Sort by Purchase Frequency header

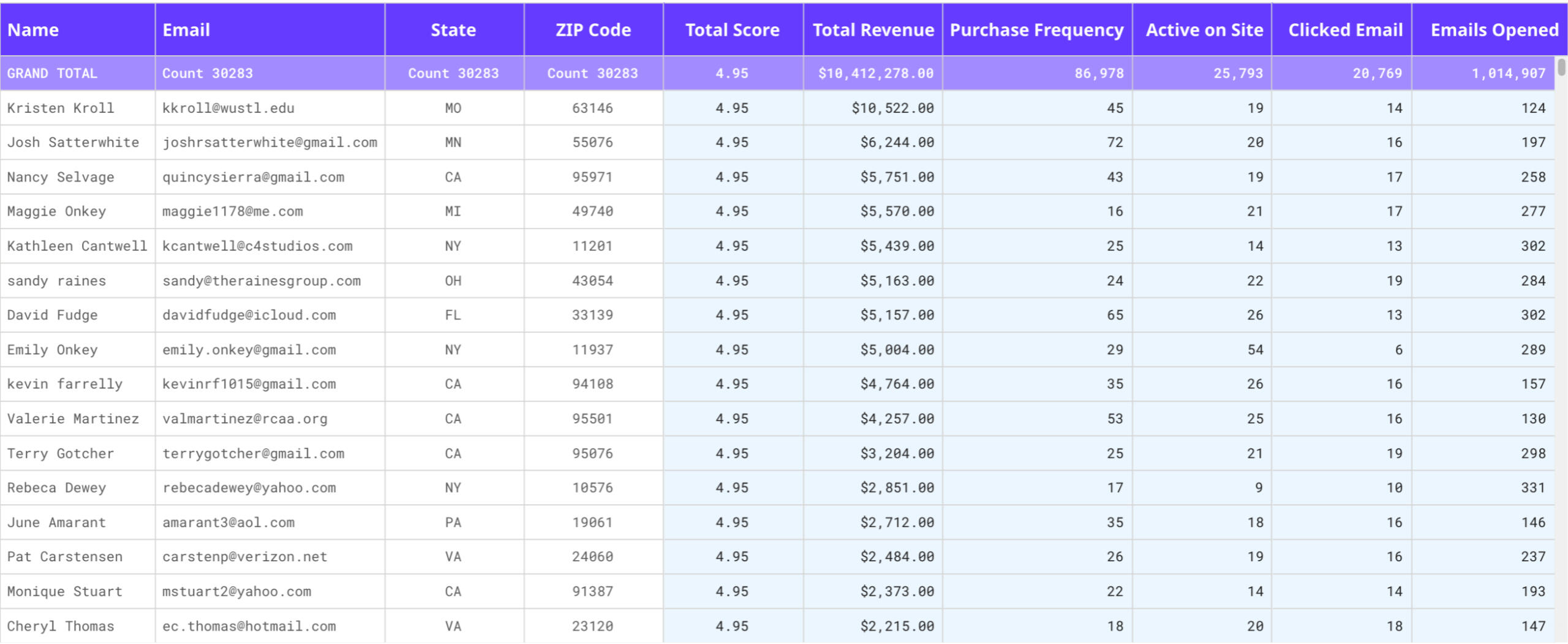coord(1036,30)
